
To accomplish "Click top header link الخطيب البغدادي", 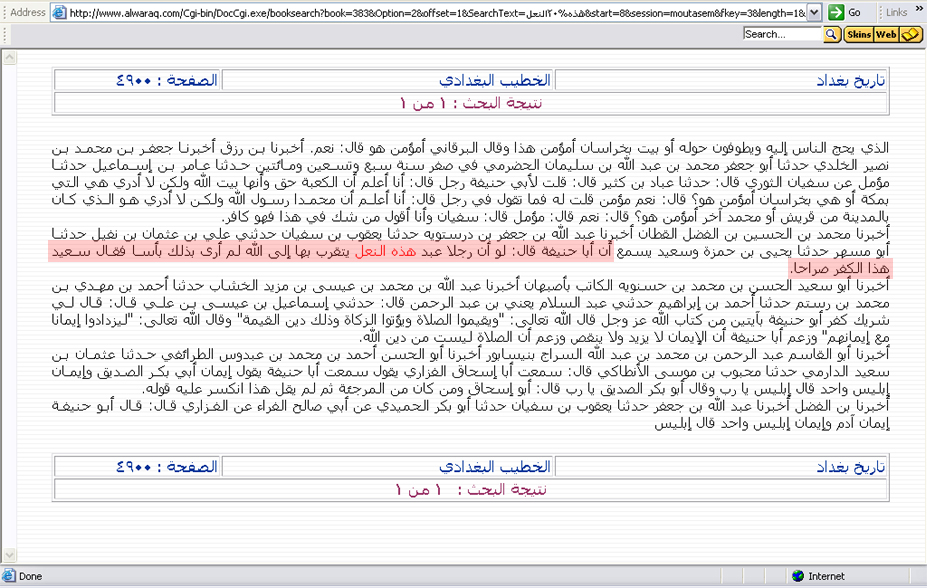I will pyautogui.click(x=495, y=80).
